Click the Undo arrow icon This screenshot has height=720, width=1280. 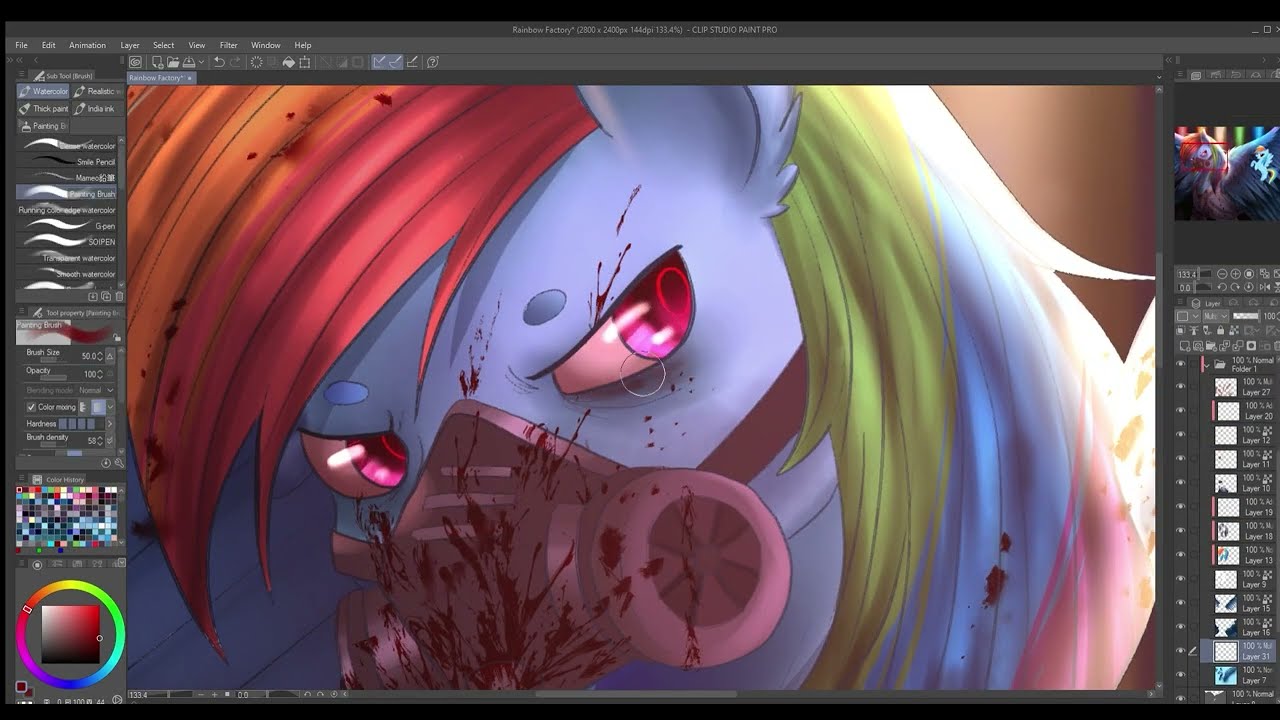click(x=219, y=62)
